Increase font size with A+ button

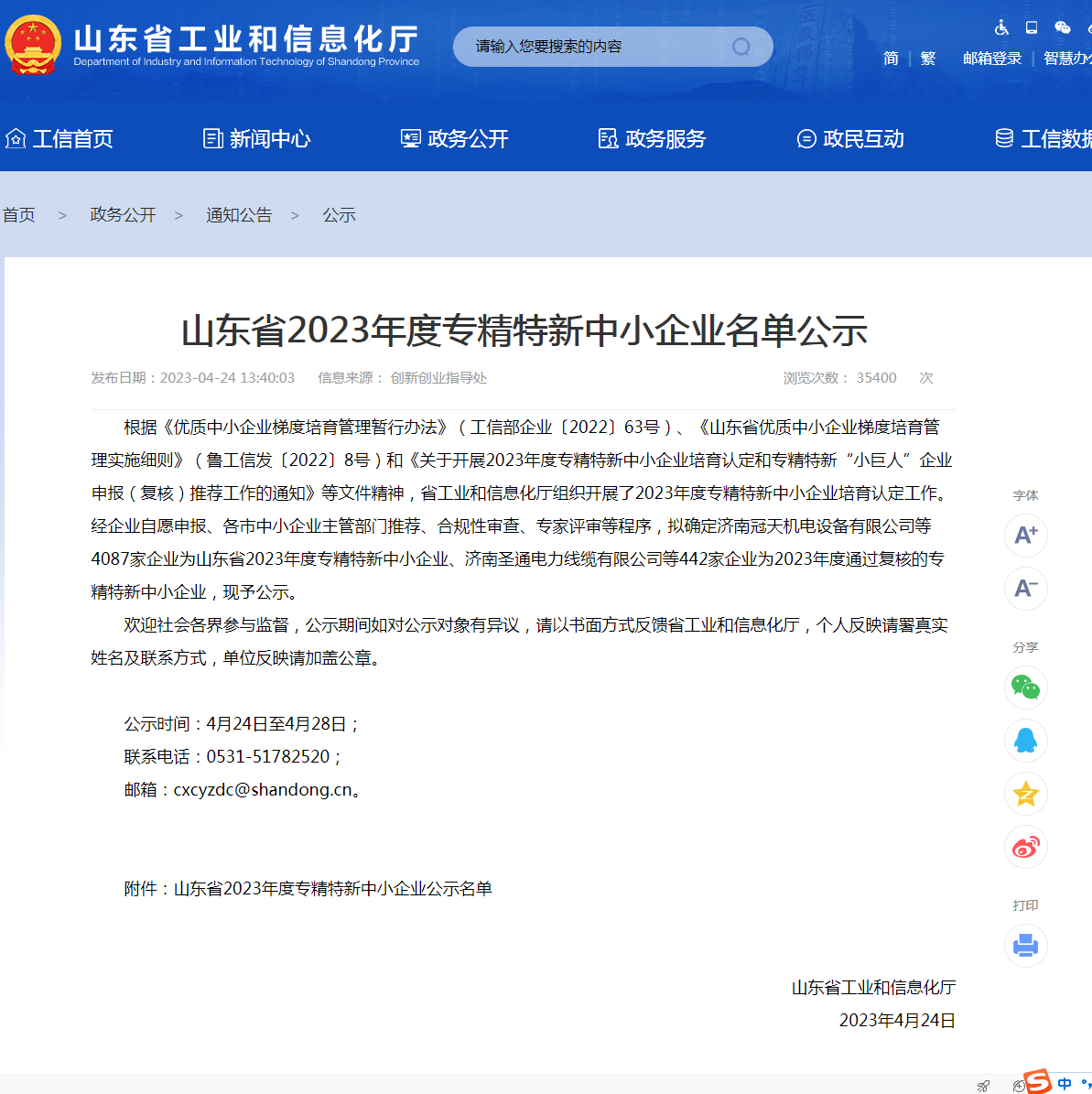(1026, 536)
